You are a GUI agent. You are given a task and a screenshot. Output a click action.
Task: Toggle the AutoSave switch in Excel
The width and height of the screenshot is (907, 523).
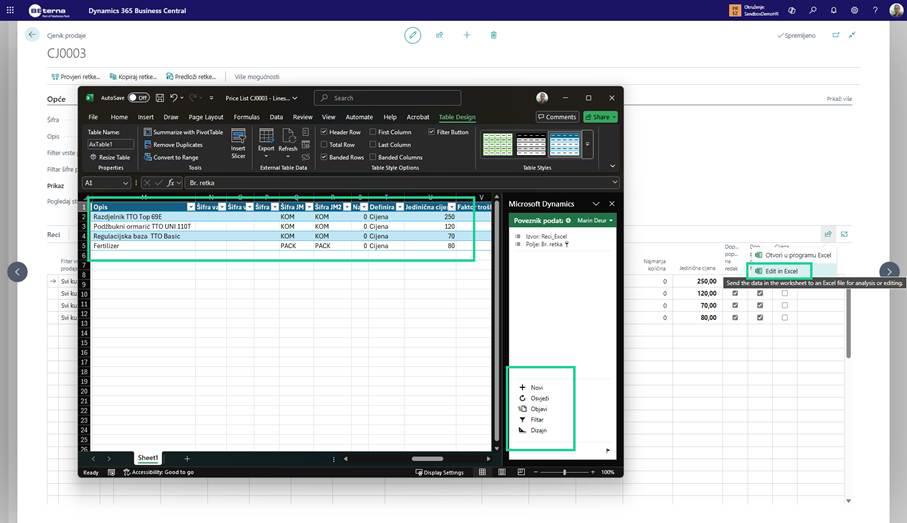click(139, 98)
